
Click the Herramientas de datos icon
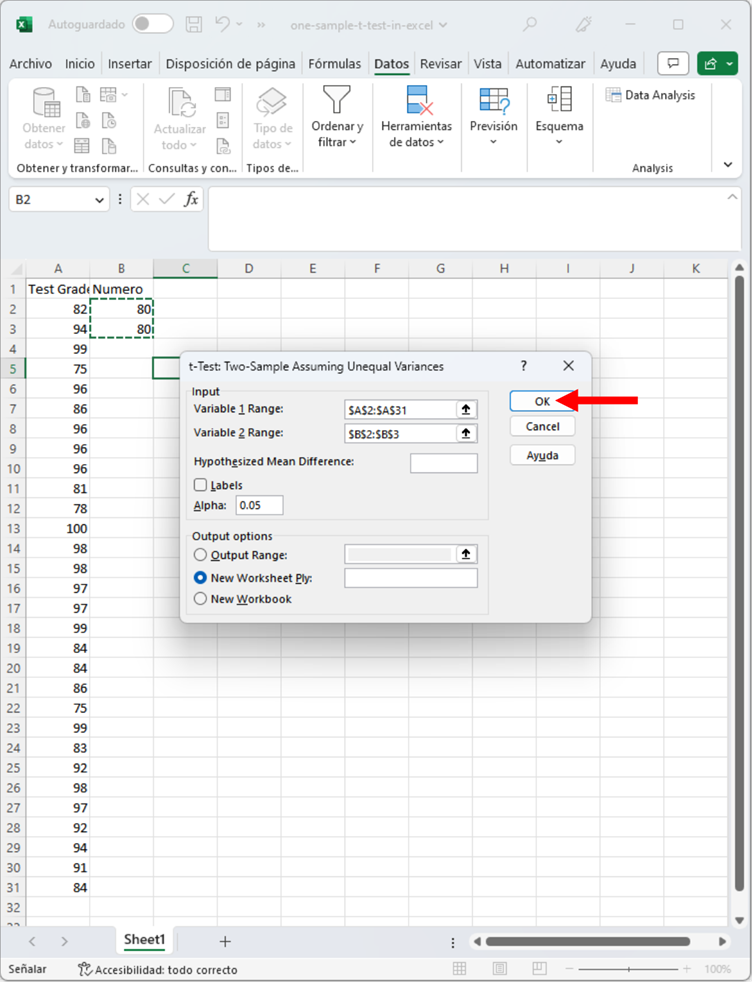[x=417, y=100]
